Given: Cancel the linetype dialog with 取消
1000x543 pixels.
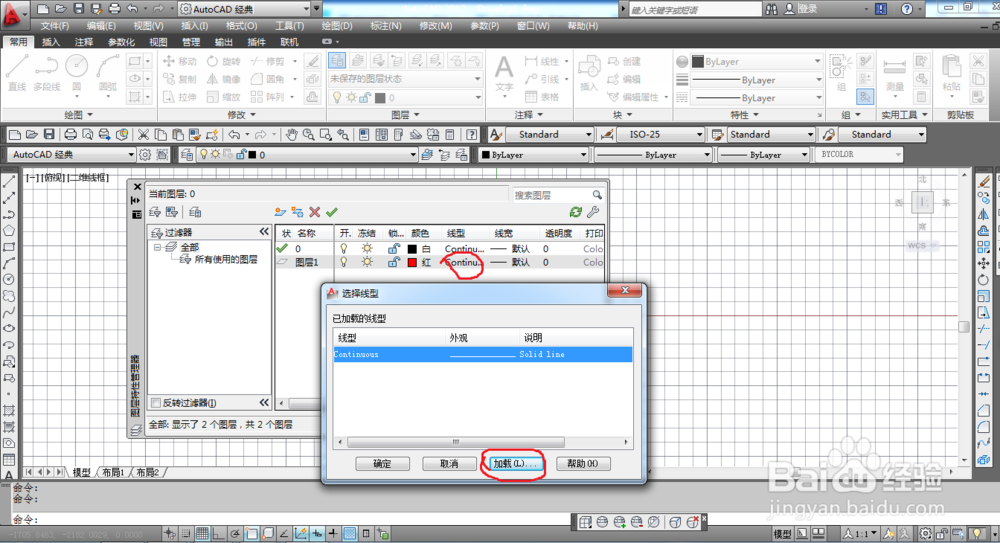Looking at the screenshot, I should point(449,463).
